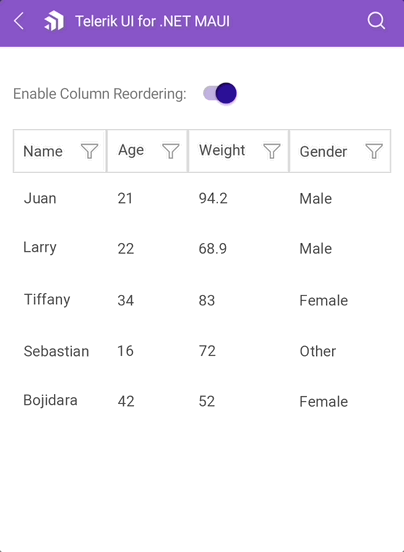Select the Age column header

point(147,151)
